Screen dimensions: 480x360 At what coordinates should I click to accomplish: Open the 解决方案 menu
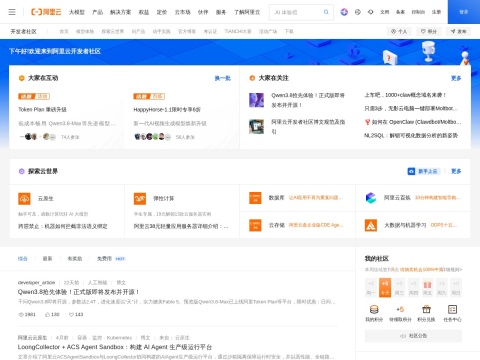pos(120,12)
